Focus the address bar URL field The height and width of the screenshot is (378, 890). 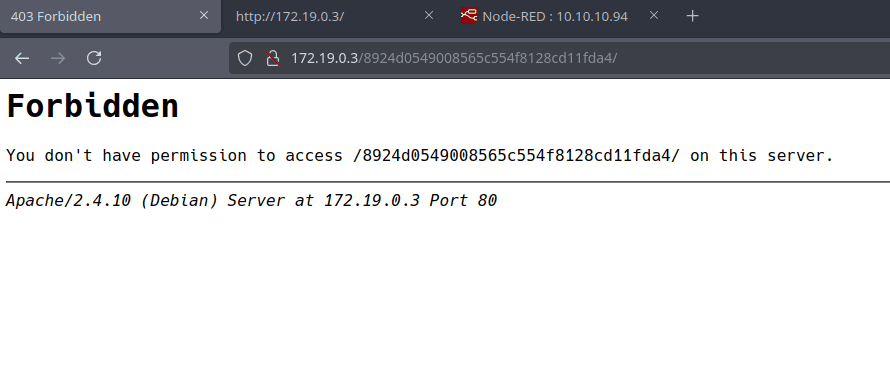(x=559, y=58)
